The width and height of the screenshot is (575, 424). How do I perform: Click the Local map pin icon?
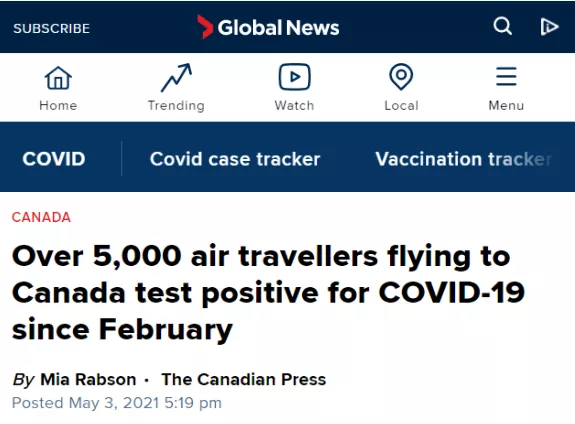click(401, 77)
